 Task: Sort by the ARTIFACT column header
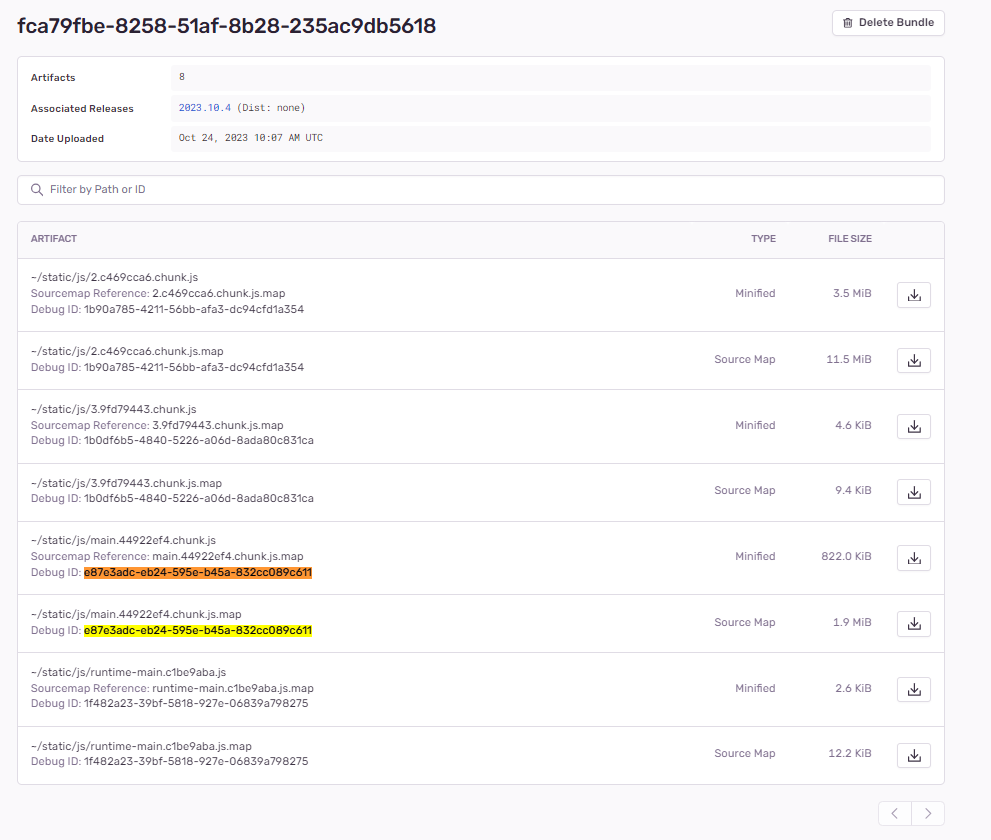[54, 238]
